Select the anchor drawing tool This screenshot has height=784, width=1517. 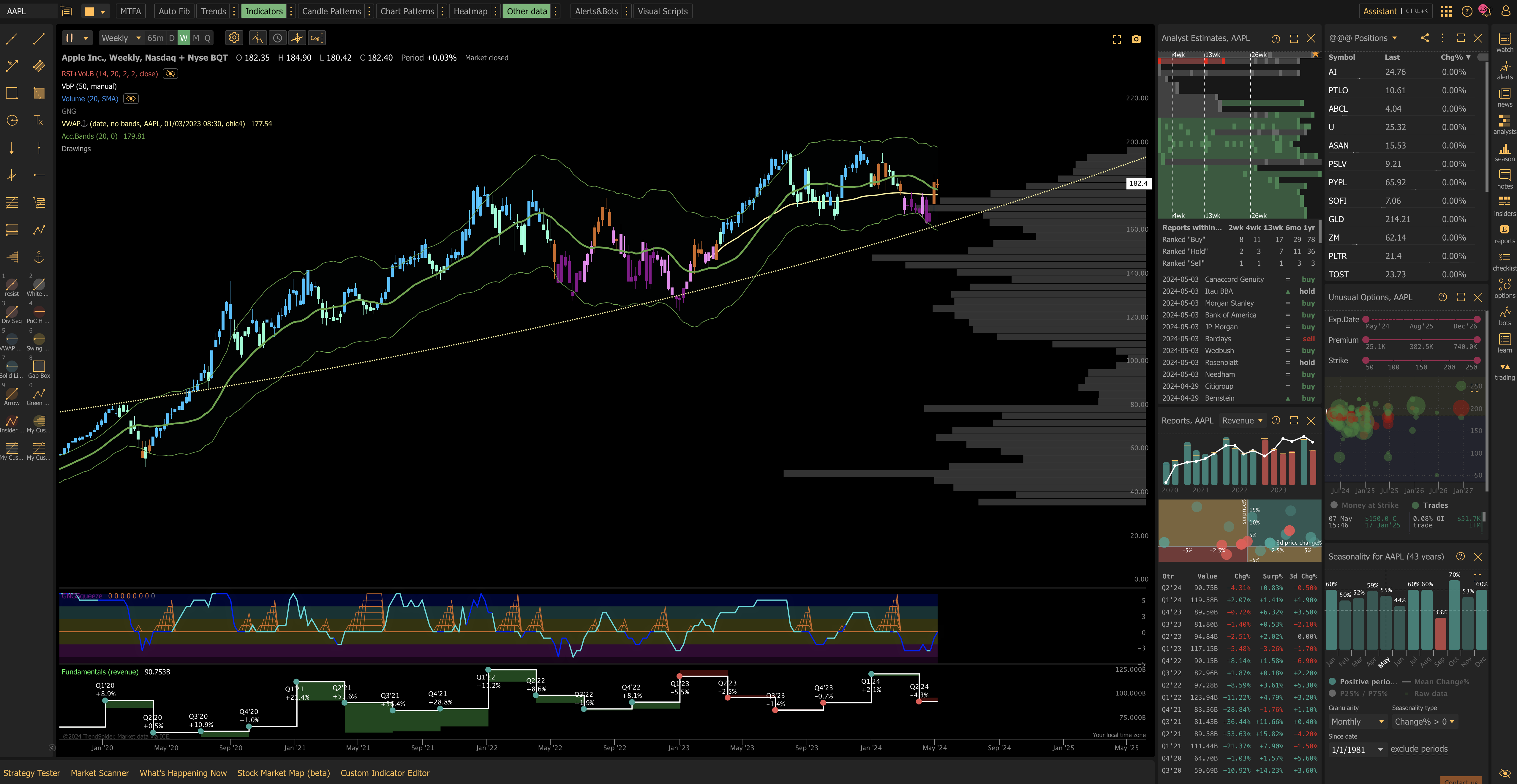39,257
